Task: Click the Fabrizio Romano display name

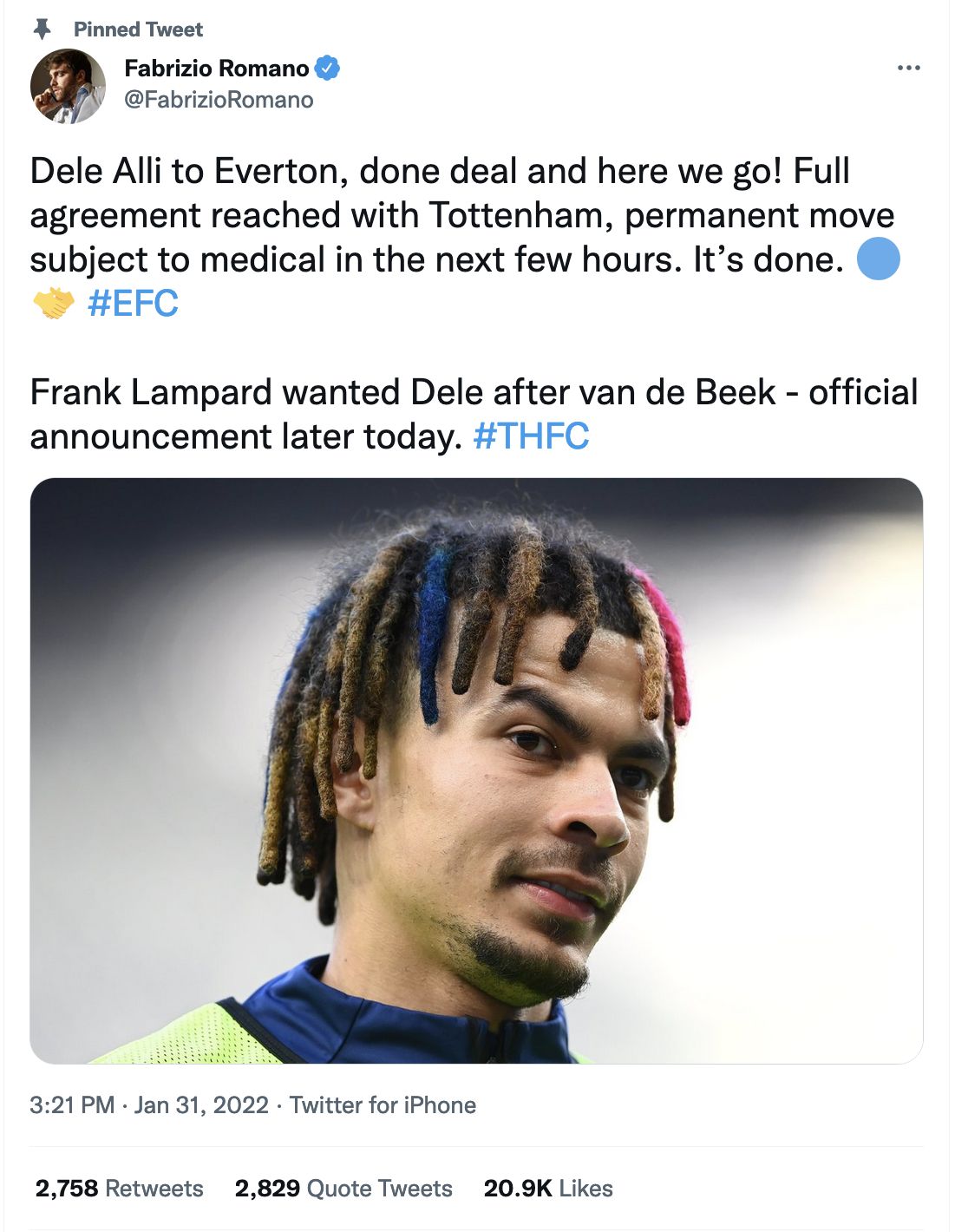Action: coord(216,68)
